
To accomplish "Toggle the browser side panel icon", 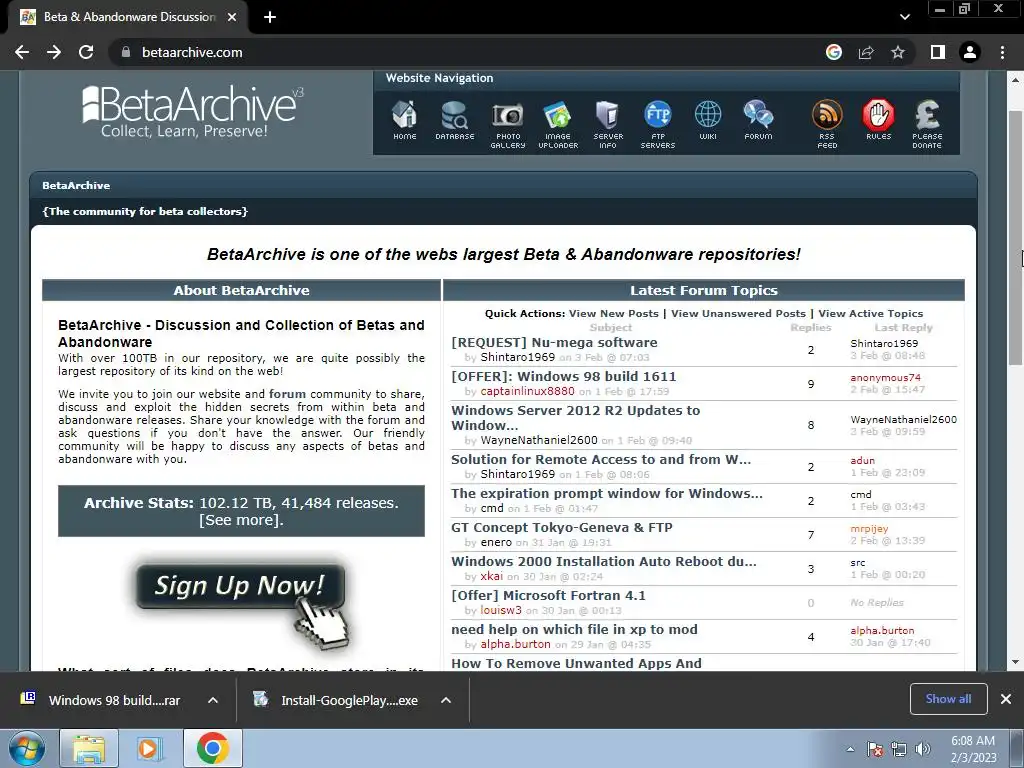I will point(938,52).
